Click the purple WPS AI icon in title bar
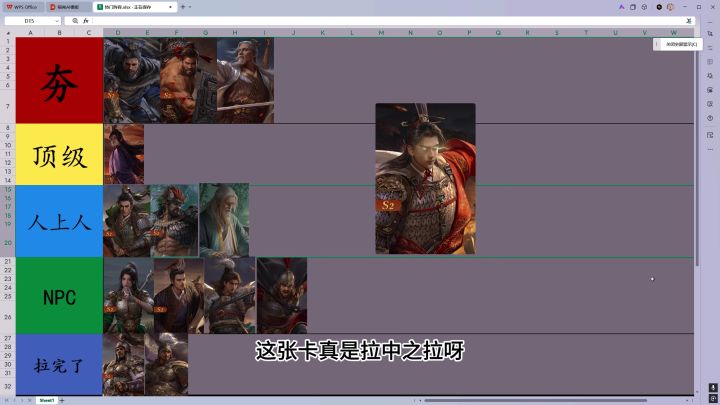The image size is (720, 405). [621, 7]
